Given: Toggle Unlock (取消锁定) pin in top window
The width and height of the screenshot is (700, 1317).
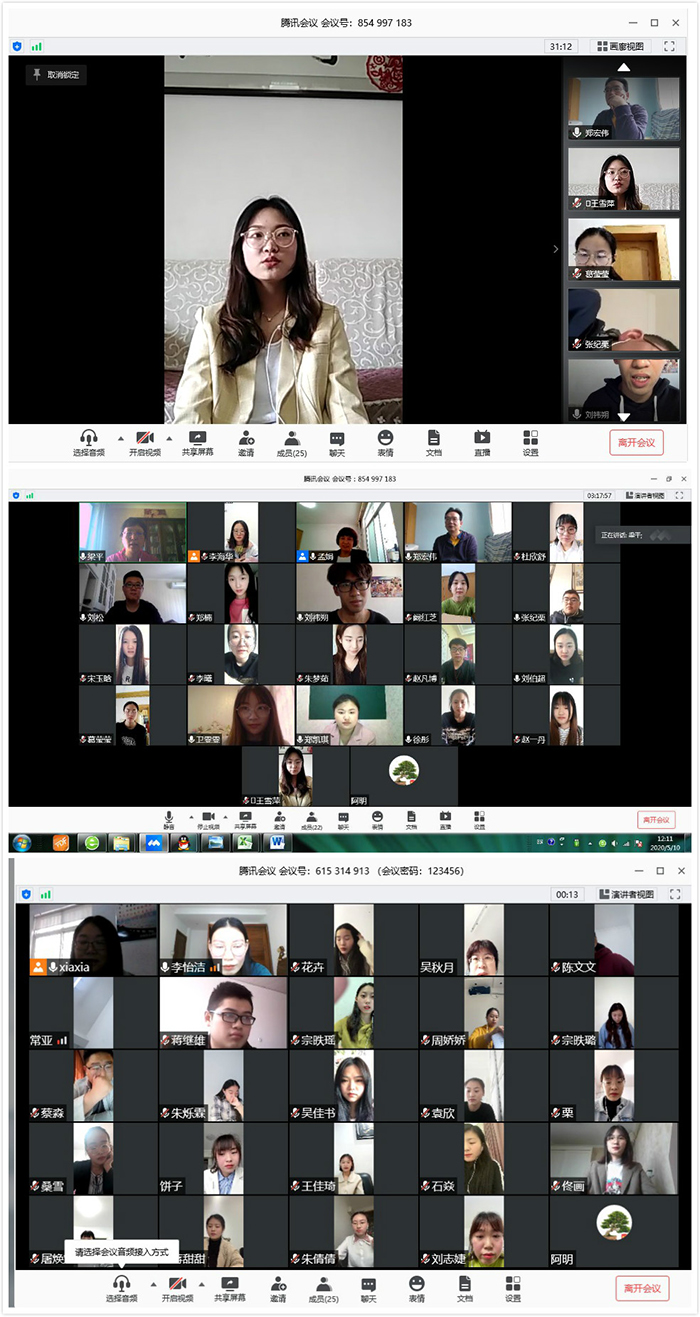Looking at the screenshot, I should pos(57,74).
